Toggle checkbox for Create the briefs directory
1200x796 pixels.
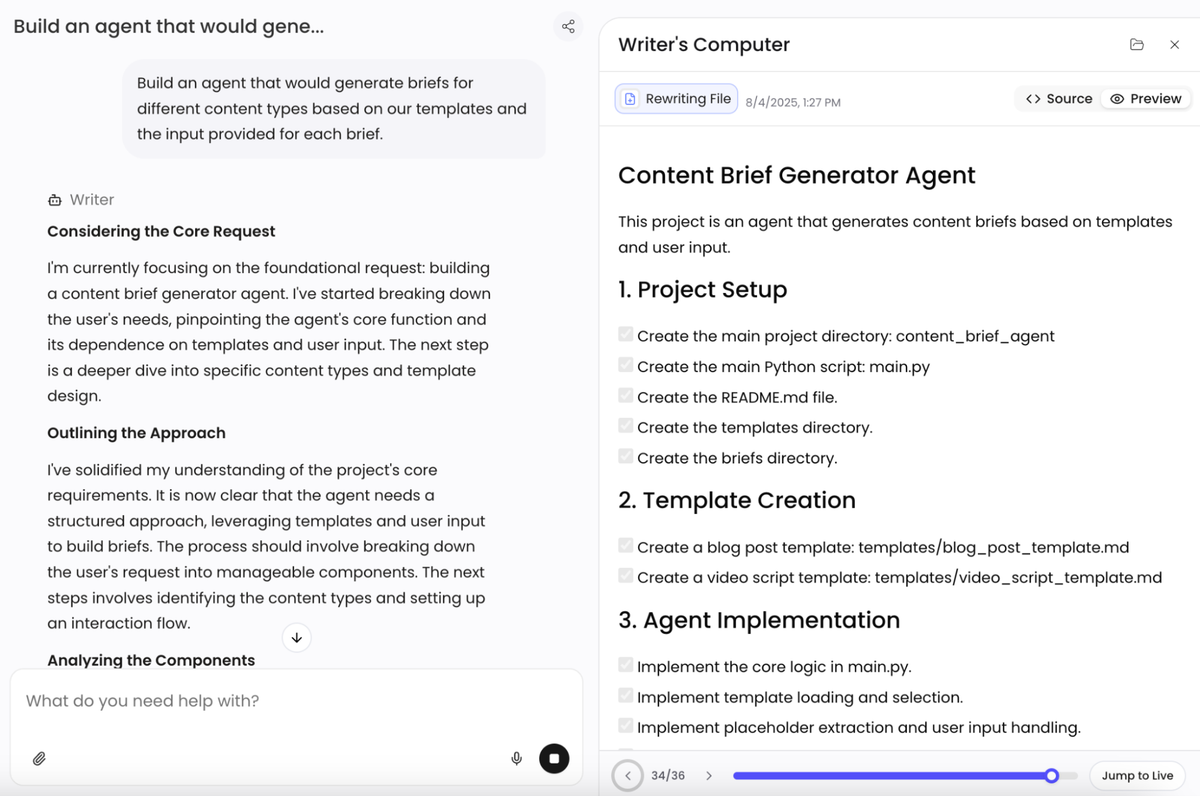click(626, 457)
